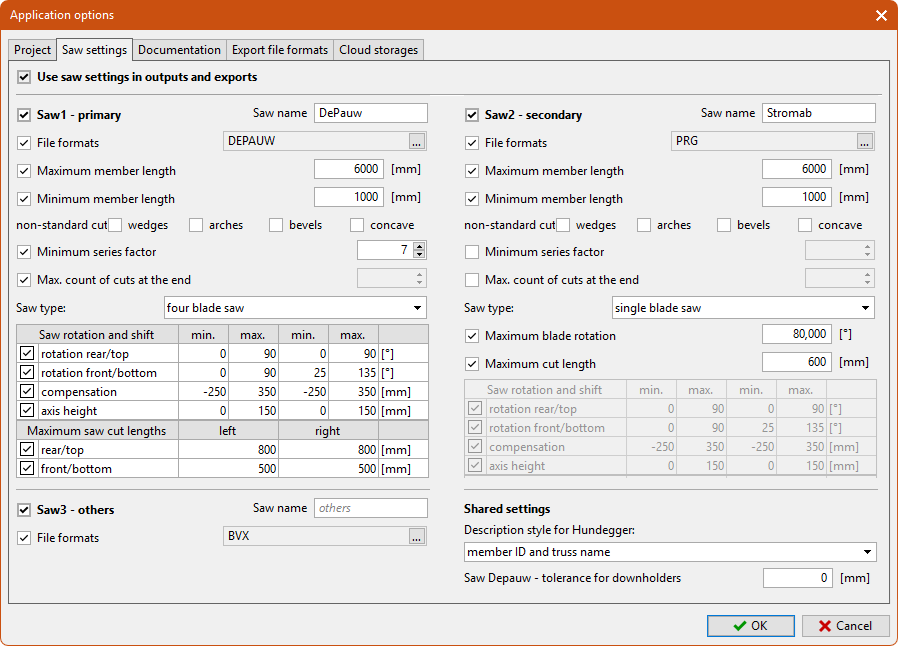Open the browse button beside PRG file format
The width and height of the screenshot is (898, 646).
(x=865, y=142)
